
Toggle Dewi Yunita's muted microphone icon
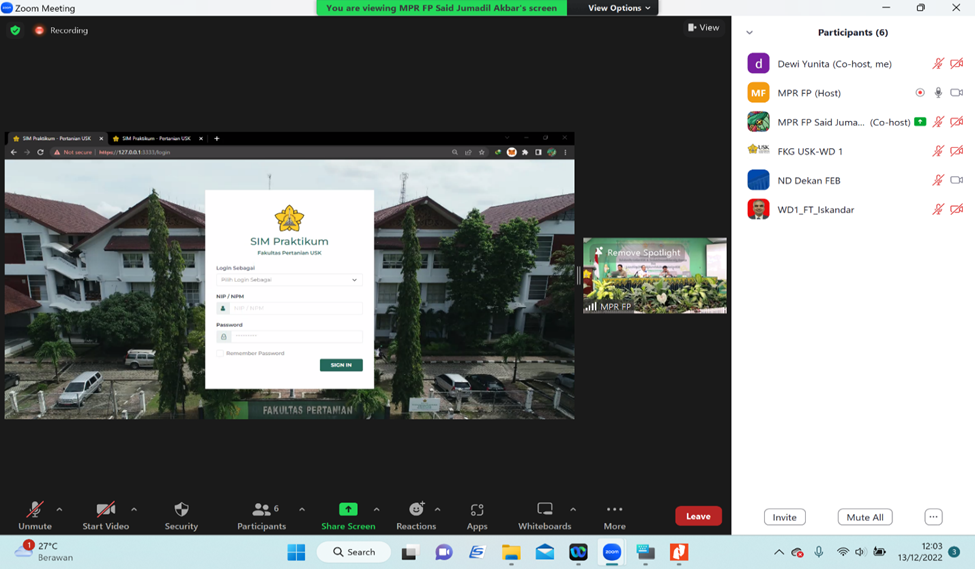(x=938, y=63)
